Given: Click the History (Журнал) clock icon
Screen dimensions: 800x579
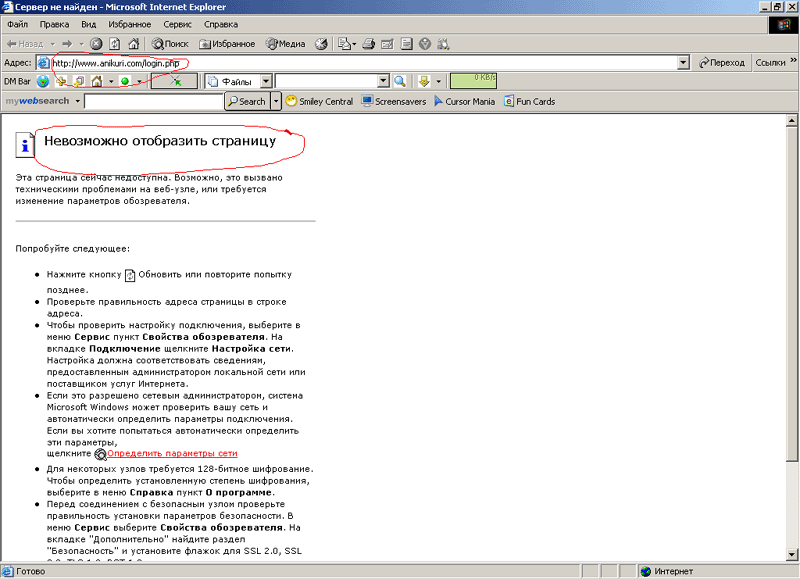Looking at the screenshot, I should click(x=321, y=44).
